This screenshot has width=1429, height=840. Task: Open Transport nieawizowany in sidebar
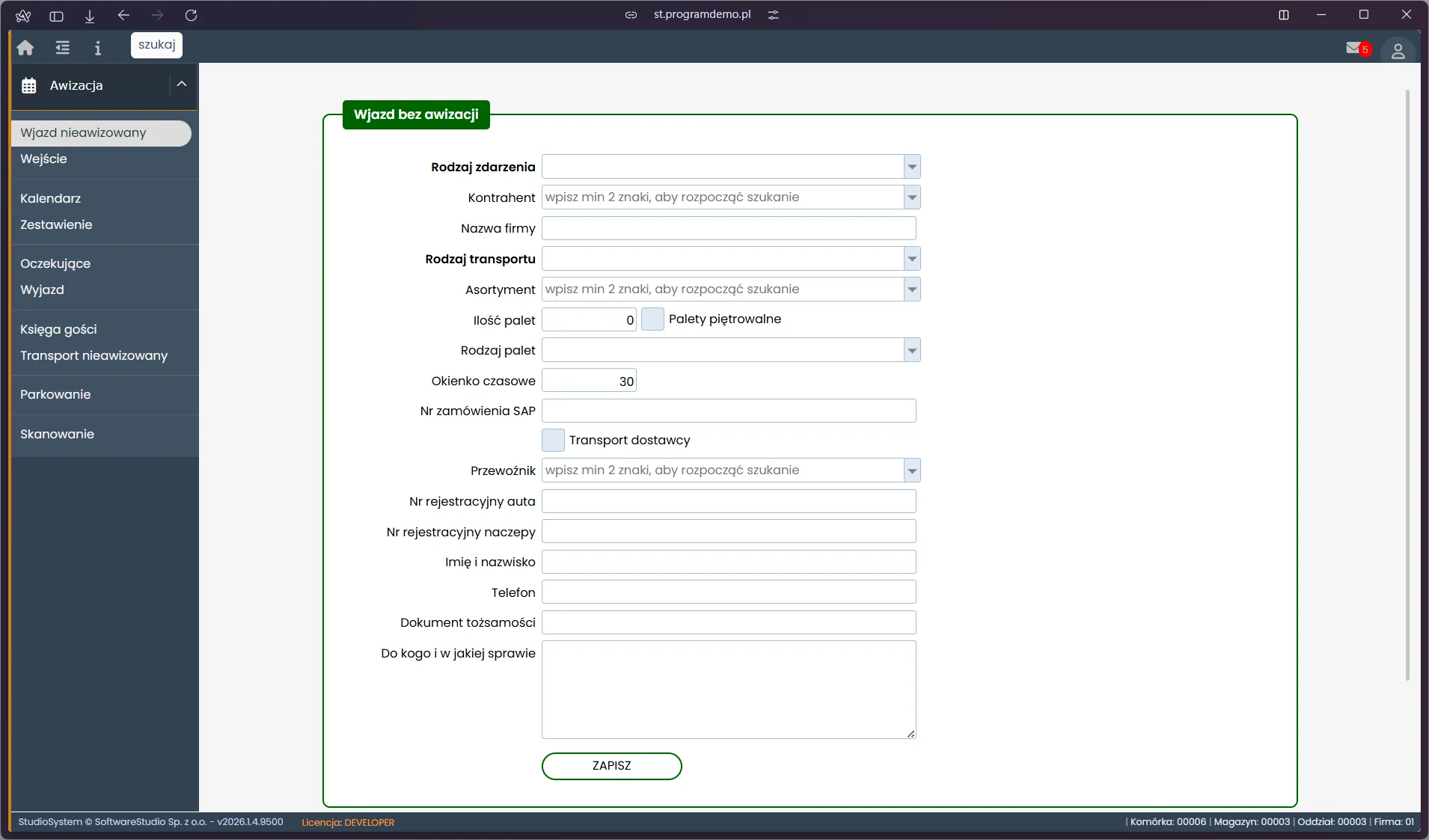[94, 356]
